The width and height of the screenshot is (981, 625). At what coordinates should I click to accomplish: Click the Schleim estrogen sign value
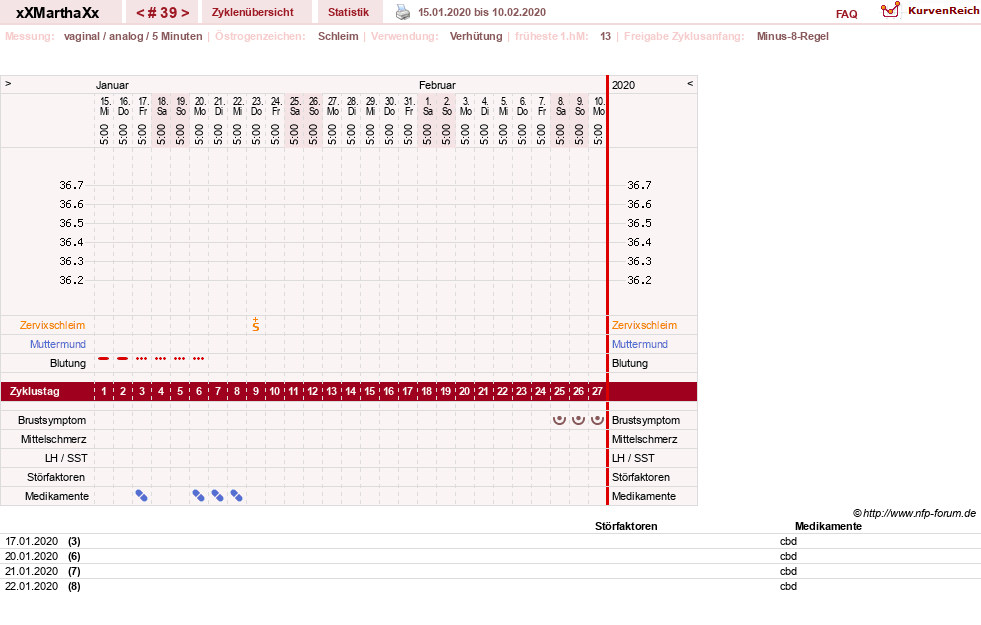click(338, 36)
